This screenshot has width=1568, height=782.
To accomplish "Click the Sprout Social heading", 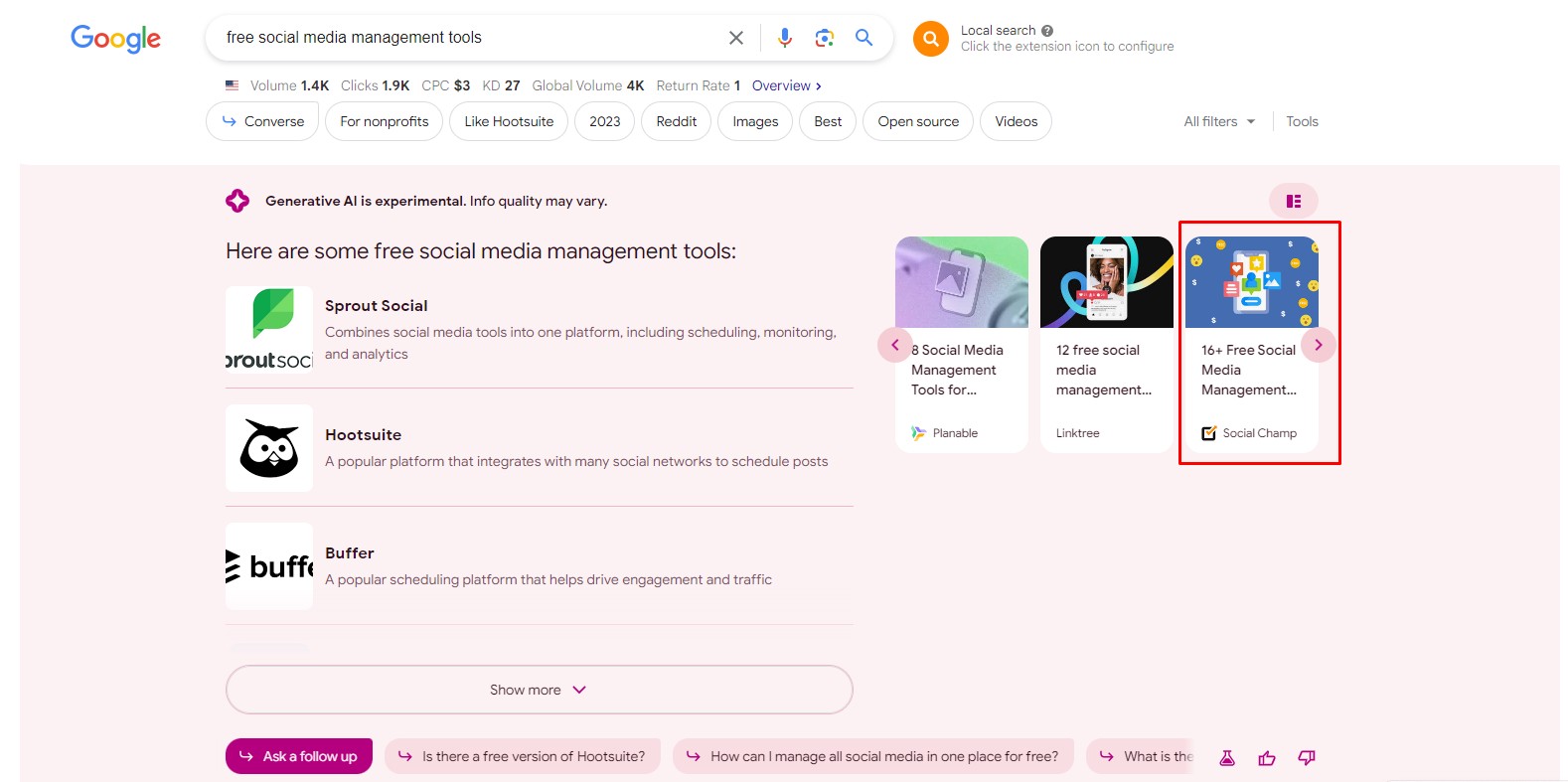I will coord(376,306).
